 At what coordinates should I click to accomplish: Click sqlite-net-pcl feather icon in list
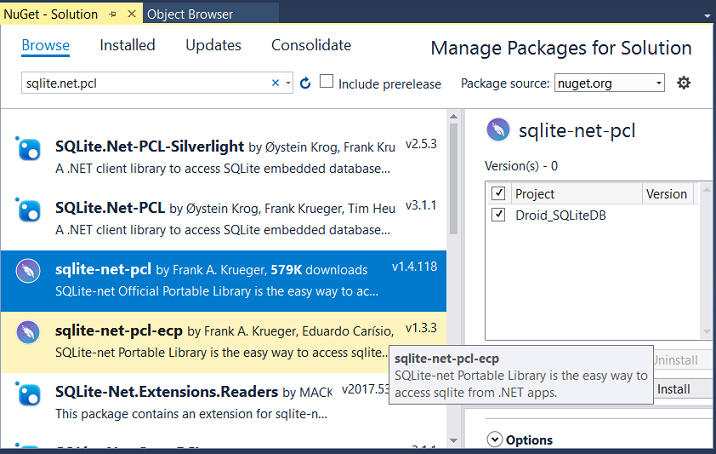(28, 271)
